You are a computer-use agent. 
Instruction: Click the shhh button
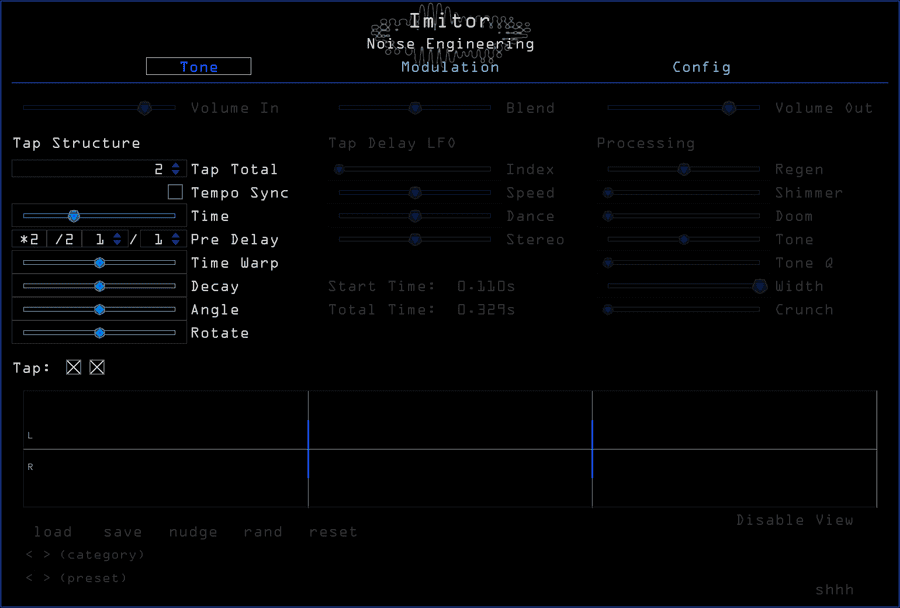pyautogui.click(x=835, y=590)
